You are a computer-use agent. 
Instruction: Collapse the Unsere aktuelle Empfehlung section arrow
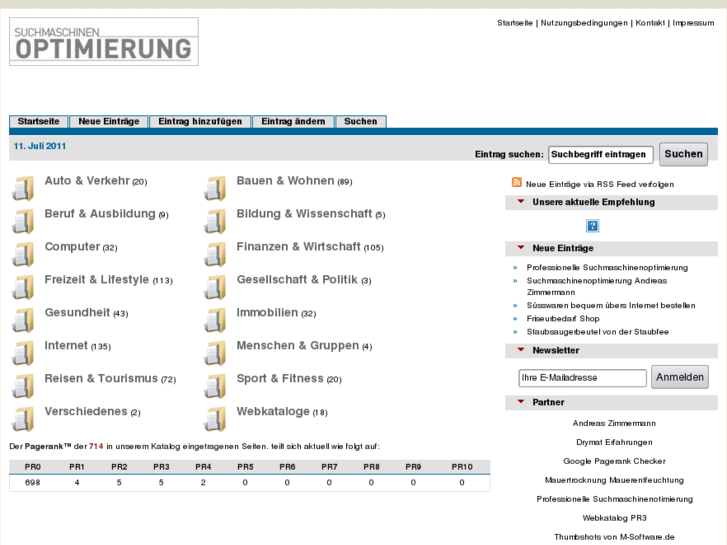click(521, 201)
